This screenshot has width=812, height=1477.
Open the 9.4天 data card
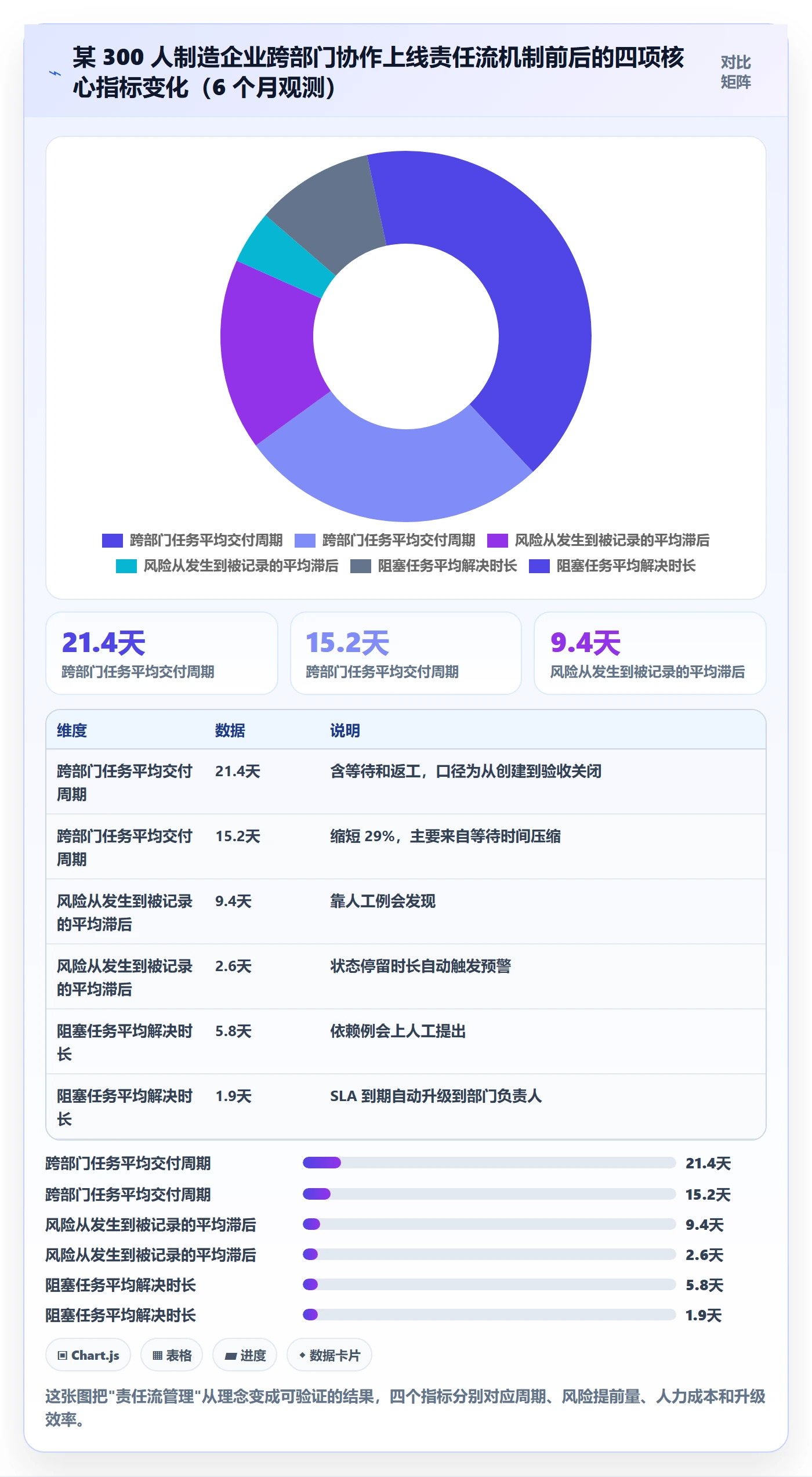click(650, 653)
